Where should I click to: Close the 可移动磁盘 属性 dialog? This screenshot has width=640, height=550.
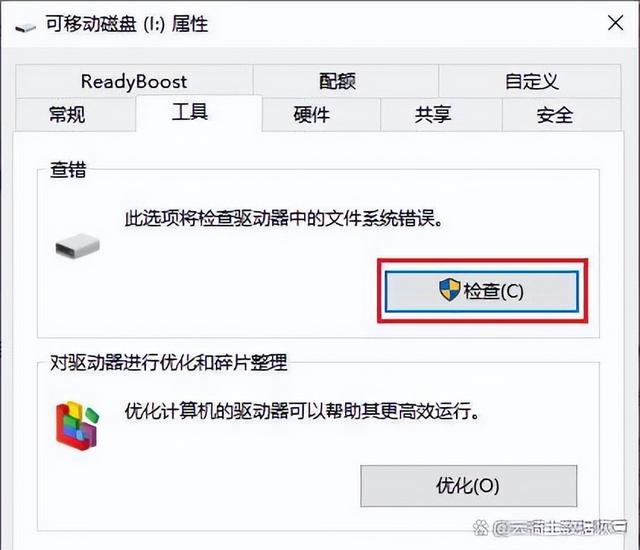pyautogui.click(x=615, y=23)
